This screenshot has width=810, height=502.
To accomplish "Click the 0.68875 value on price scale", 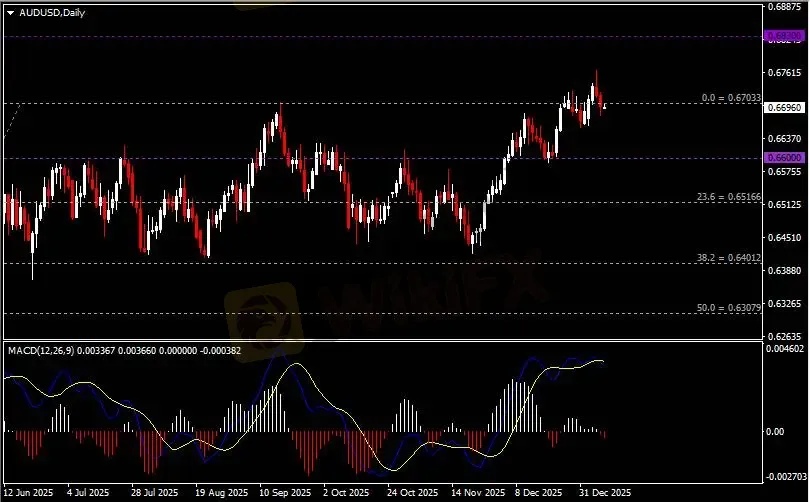I will click(x=783, y=6).
